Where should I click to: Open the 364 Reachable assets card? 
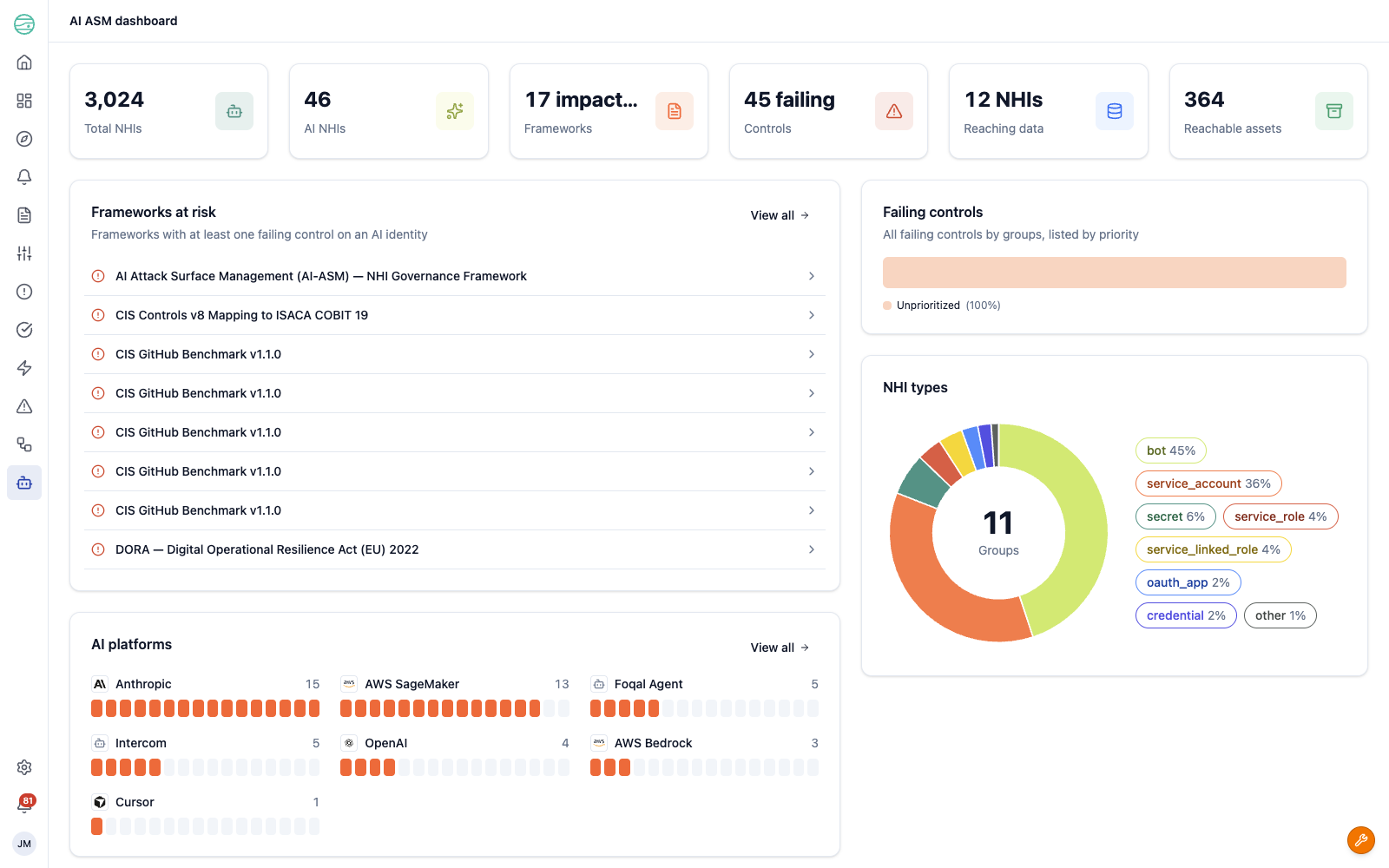pos(1268,111)
